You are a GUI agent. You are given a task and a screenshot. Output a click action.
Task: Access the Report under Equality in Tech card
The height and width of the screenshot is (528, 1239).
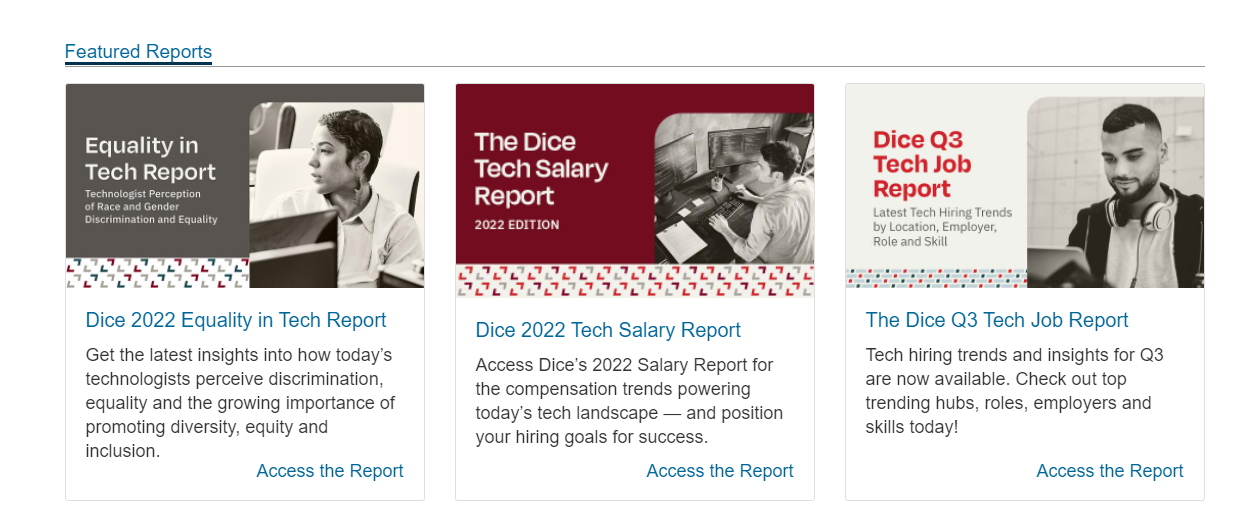pyautogui.click(x=330, y=471)
